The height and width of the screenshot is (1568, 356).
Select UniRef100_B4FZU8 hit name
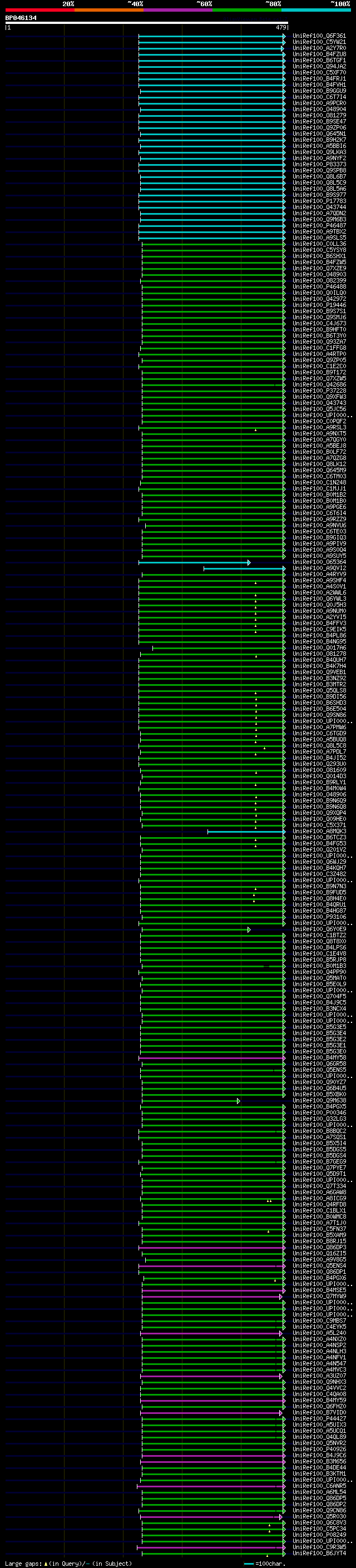coord(319,54)
